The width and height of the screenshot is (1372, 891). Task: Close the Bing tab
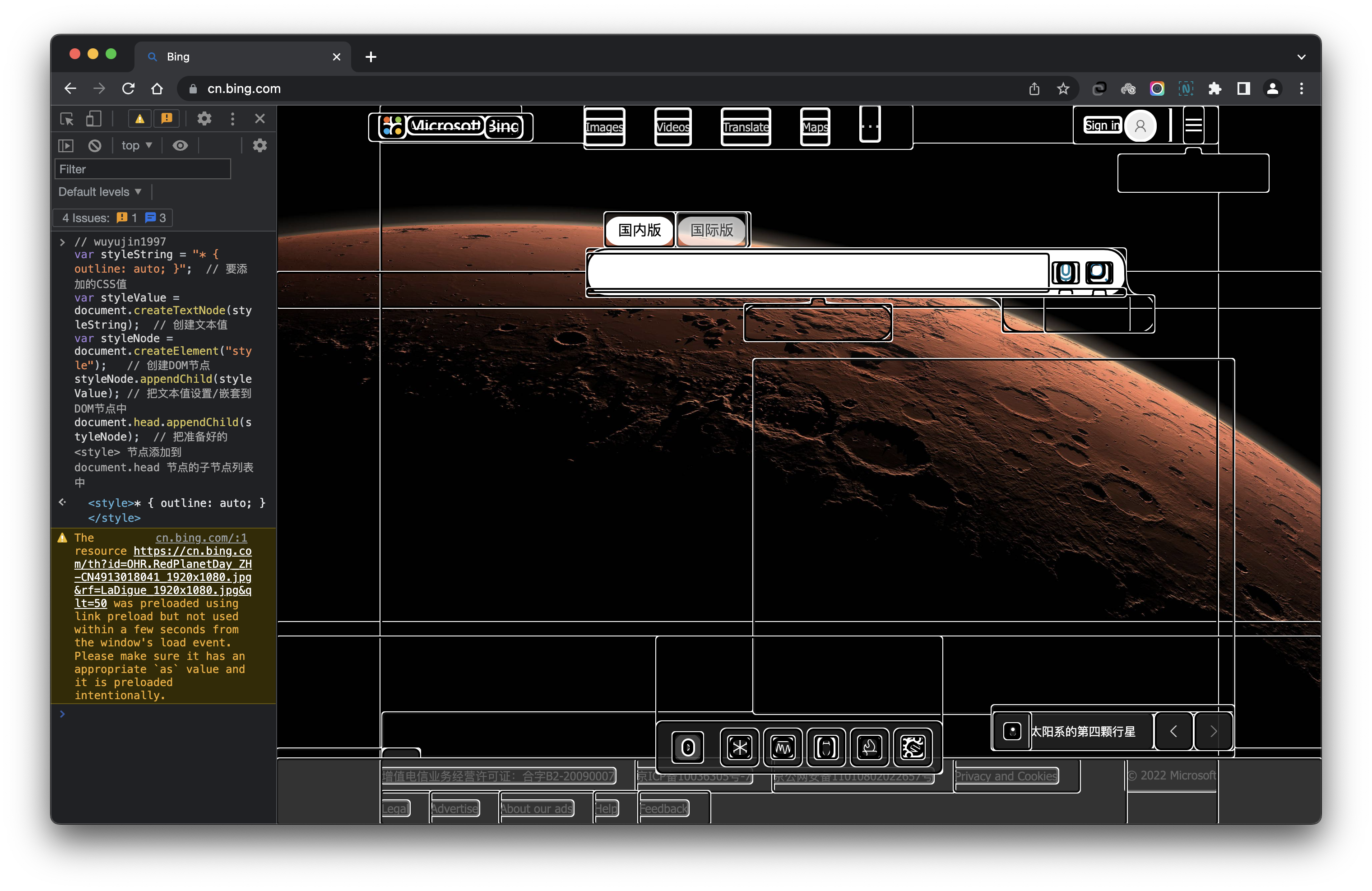pyautogui.click(x=337, y=56)
